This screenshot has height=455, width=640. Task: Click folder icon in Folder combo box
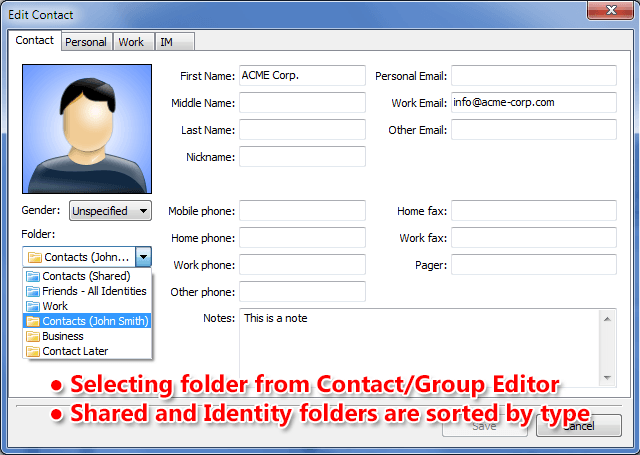[35, 257]
